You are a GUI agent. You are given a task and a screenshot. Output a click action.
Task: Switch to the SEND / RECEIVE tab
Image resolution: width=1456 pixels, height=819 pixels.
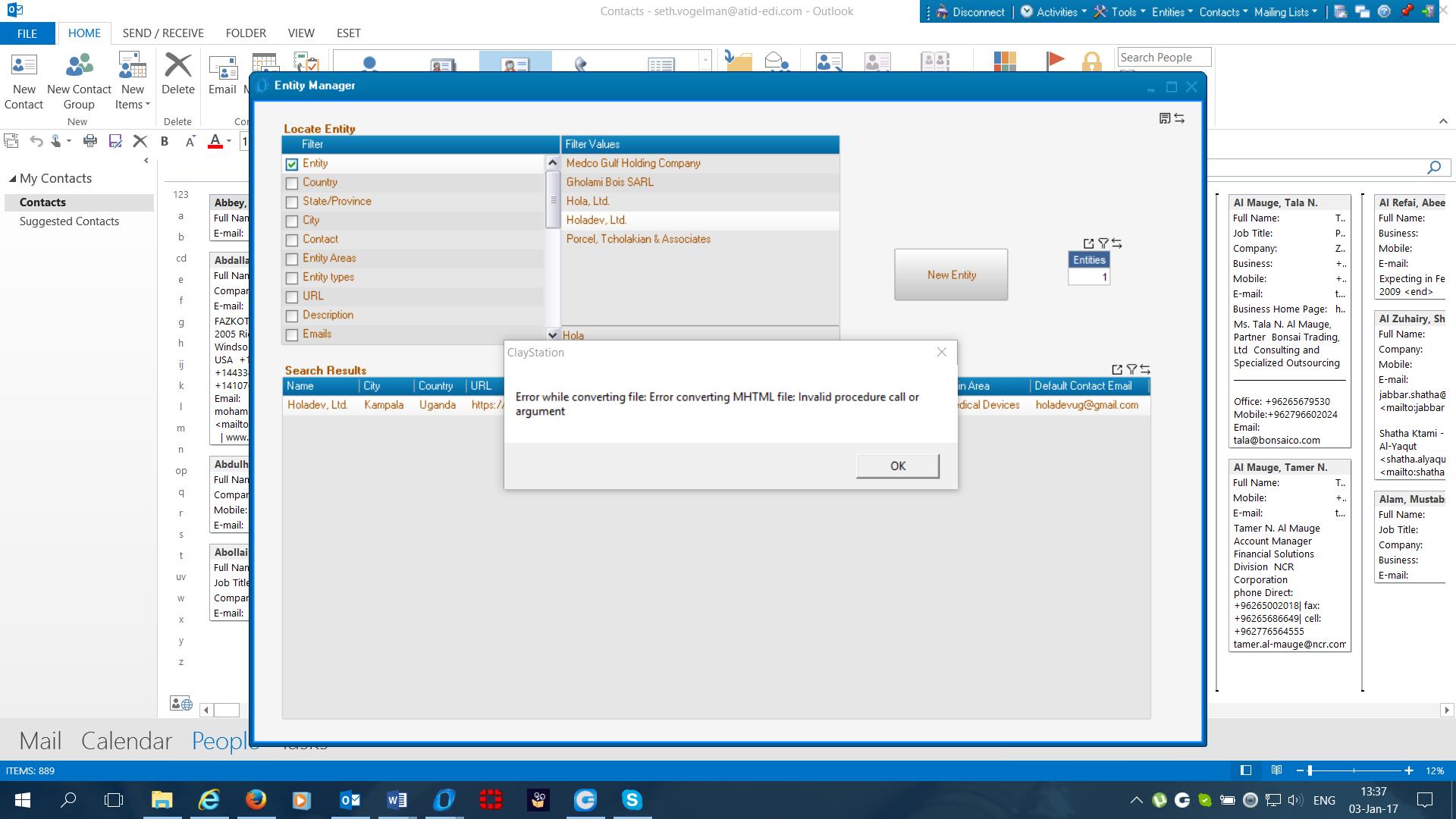pos(163,33)
